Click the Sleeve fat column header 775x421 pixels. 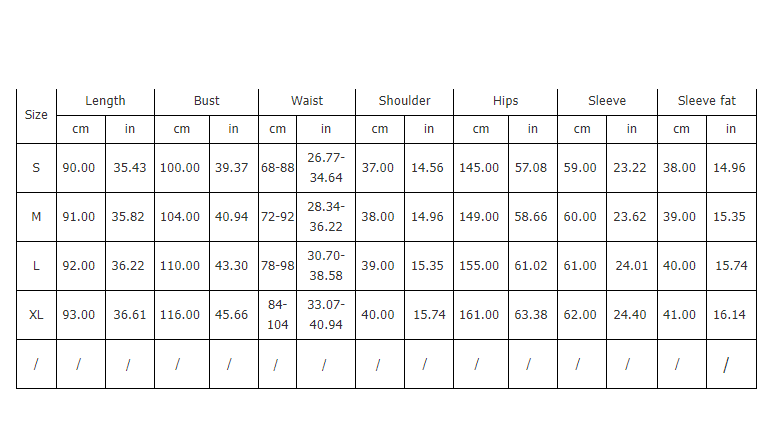click(x=706, y=101)
